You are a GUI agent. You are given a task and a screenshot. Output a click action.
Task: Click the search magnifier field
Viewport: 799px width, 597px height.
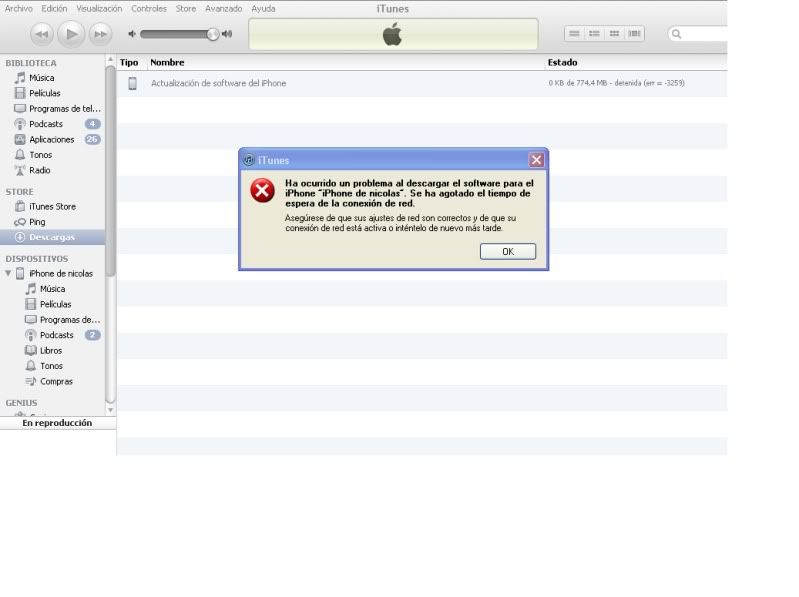click(698, 34)
